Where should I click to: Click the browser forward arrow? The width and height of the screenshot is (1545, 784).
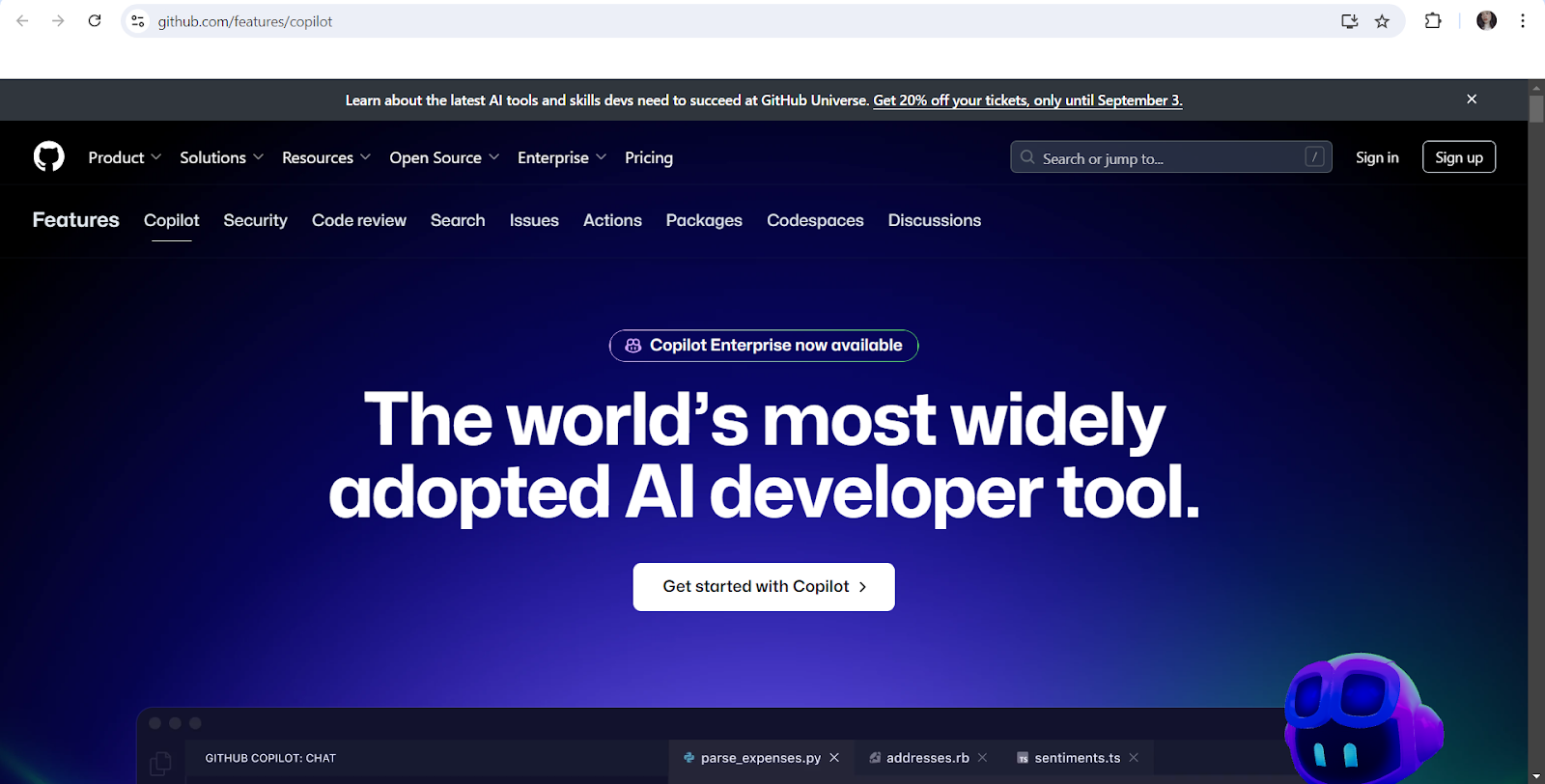[x=58, y=20]
